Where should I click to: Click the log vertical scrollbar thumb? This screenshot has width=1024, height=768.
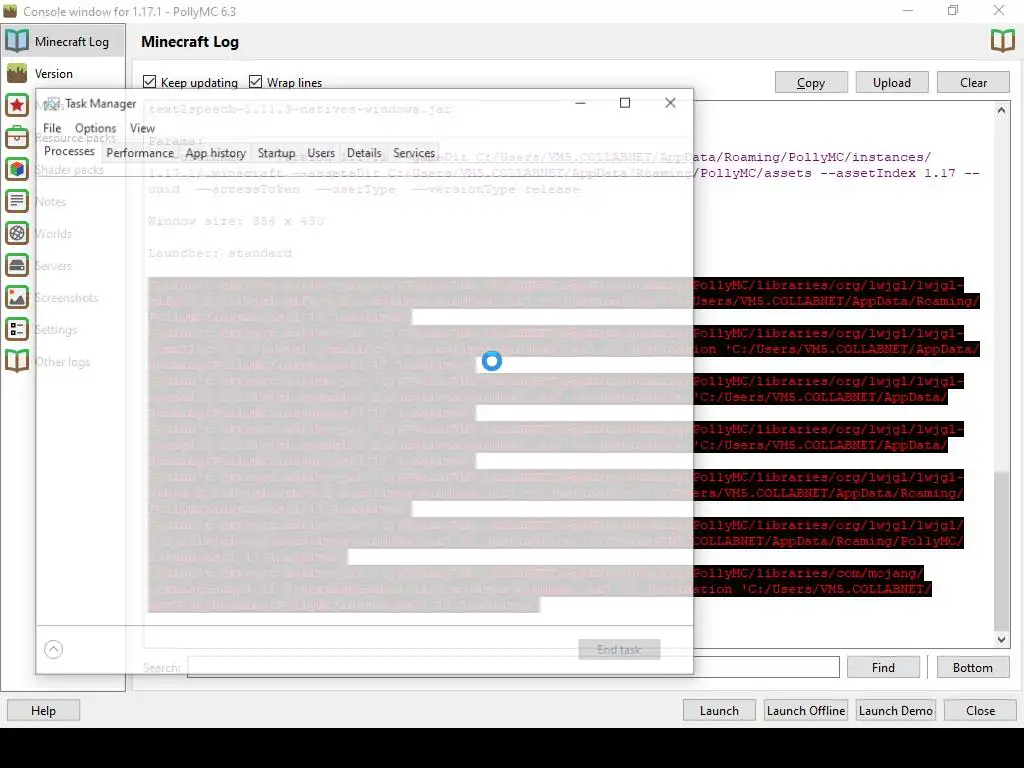coord(1001,551)
